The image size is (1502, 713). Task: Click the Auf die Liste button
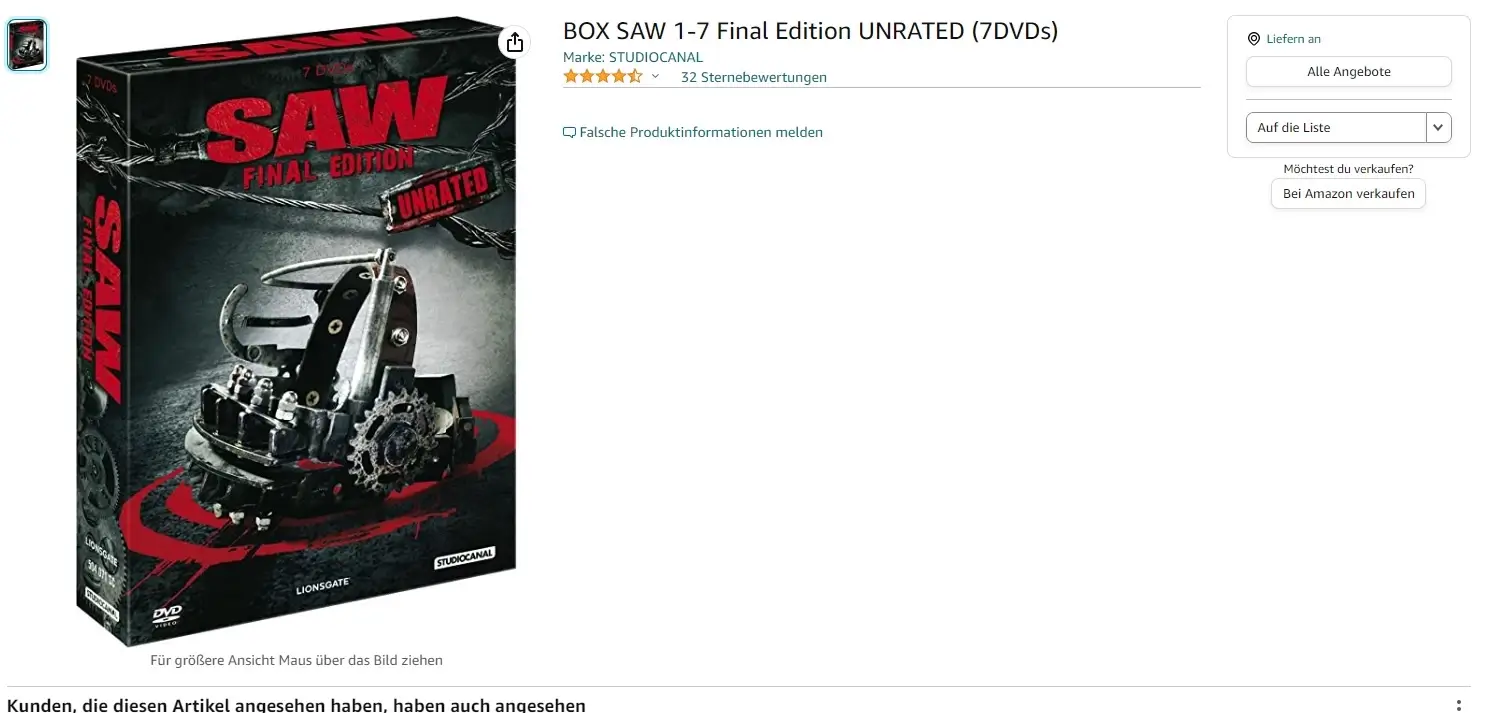[x=1336, y=127]
